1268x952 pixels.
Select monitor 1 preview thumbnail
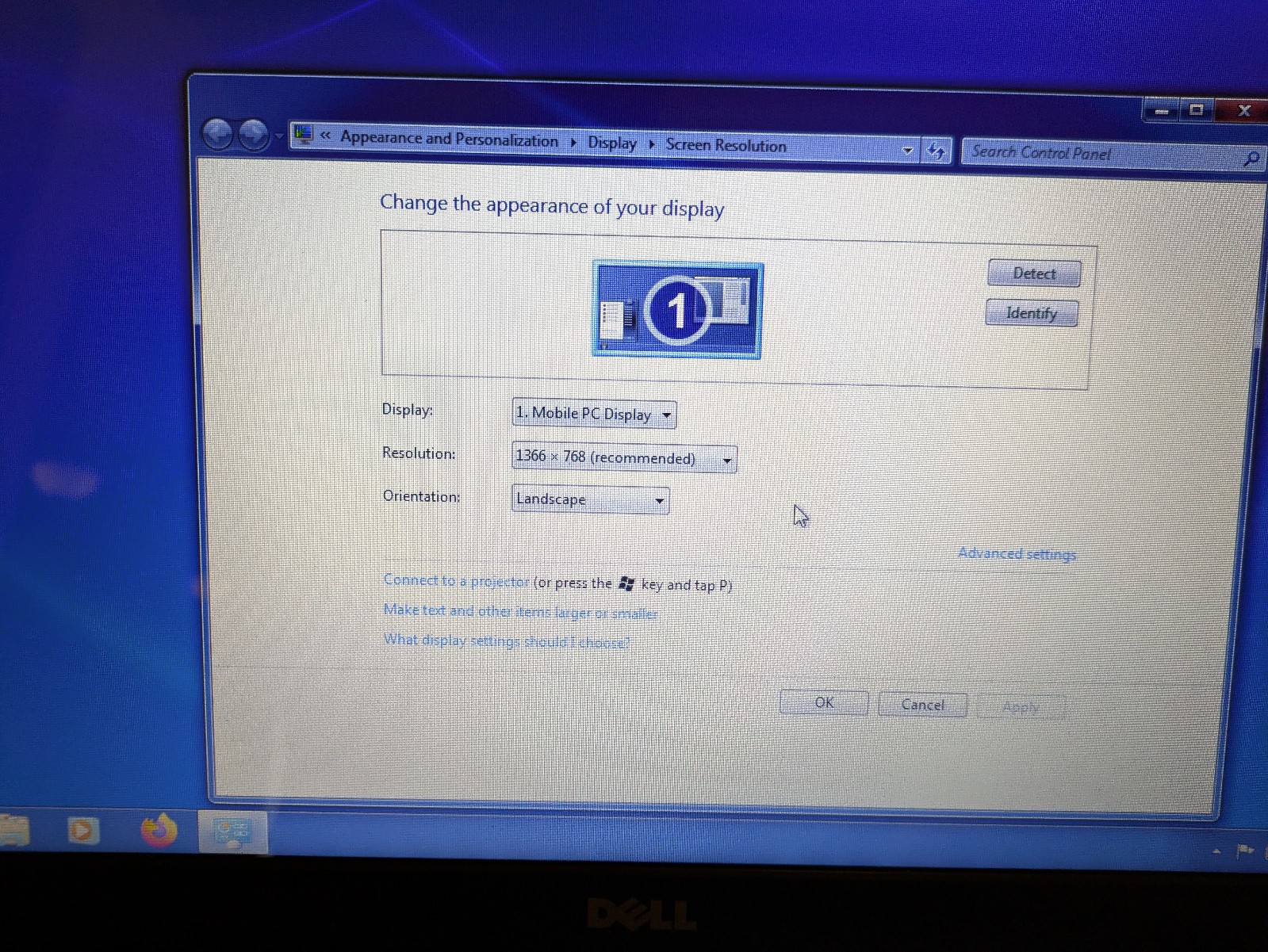click(678, 311)
